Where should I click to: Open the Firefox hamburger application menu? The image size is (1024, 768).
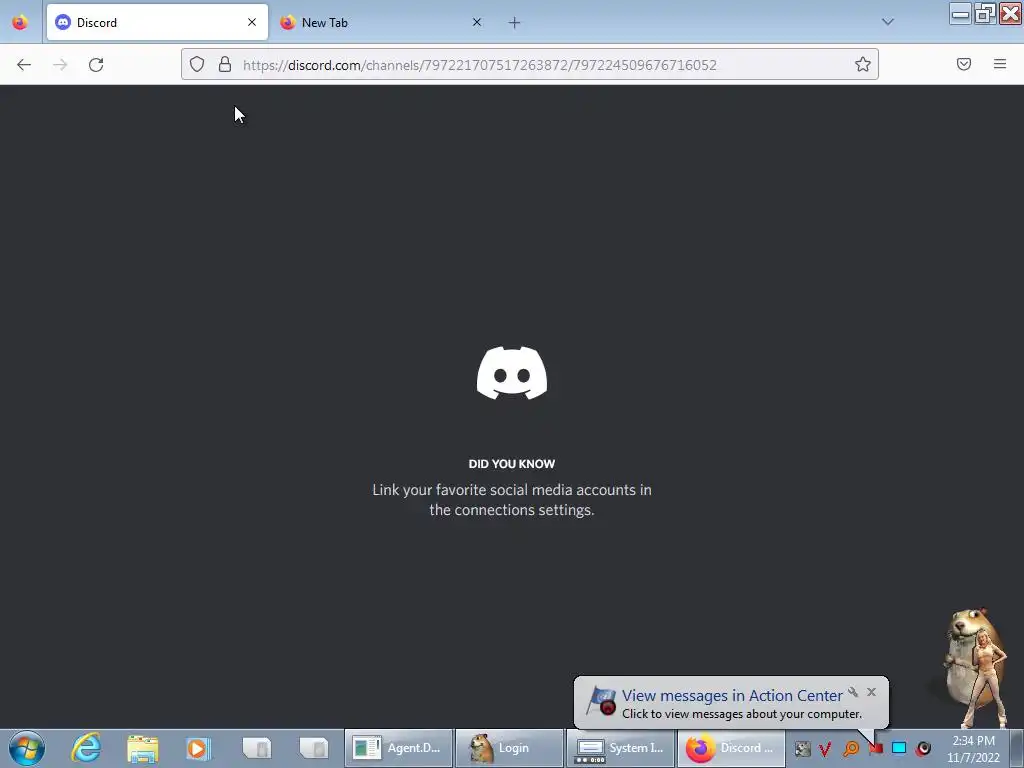coord(1000,64)
